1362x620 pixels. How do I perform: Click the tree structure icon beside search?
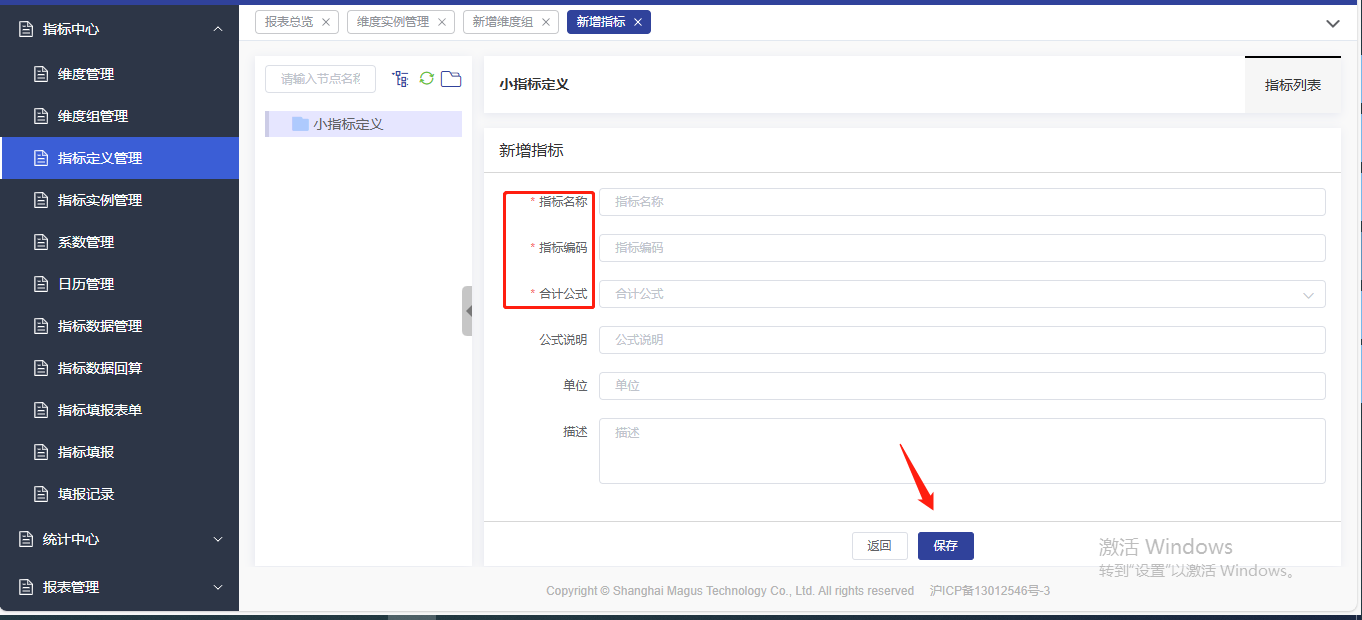coord(401,79)
